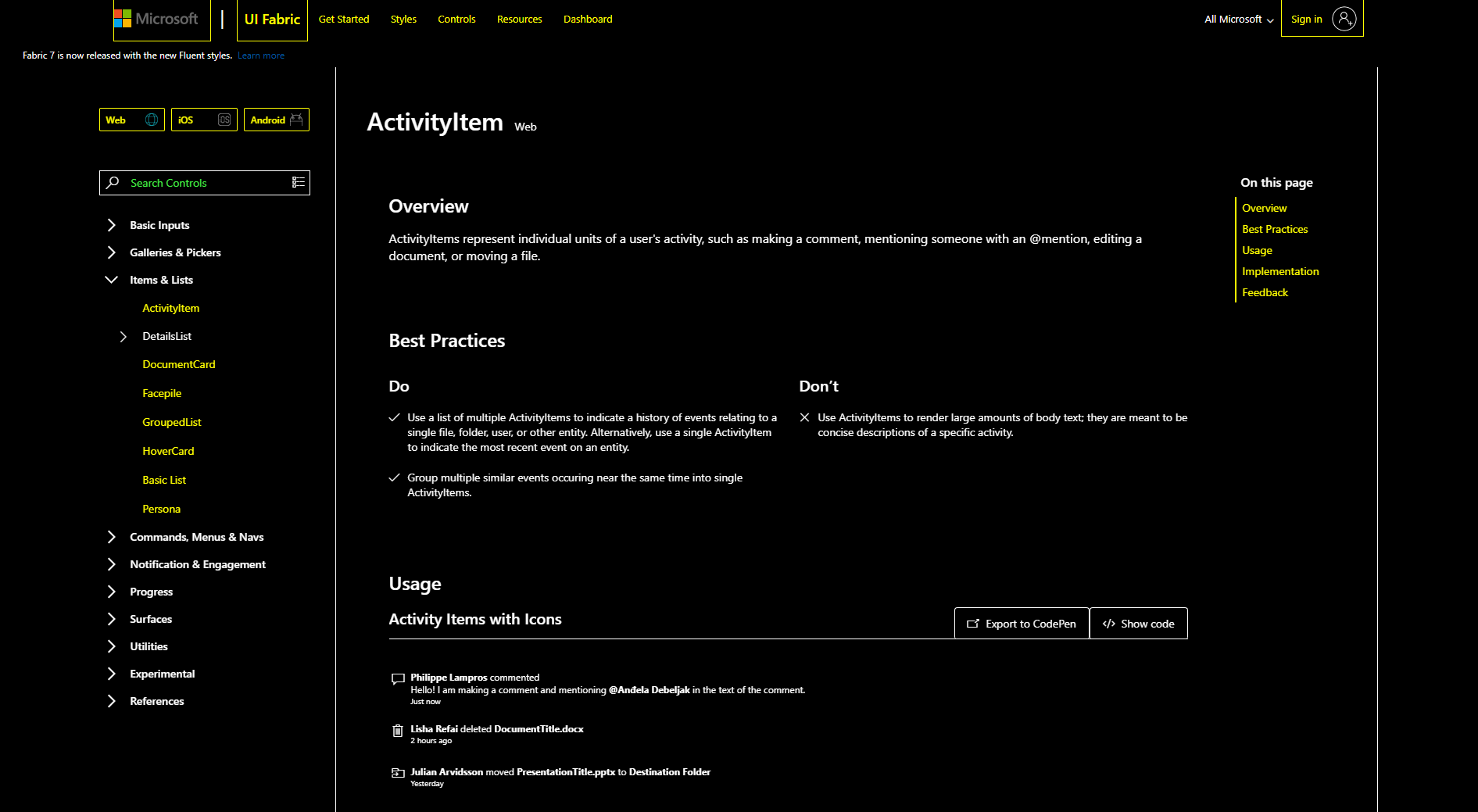This screenshot has height=812, width=1478.
Task: Jump to the Feedback section link
Action: (x=1265, y=292)
